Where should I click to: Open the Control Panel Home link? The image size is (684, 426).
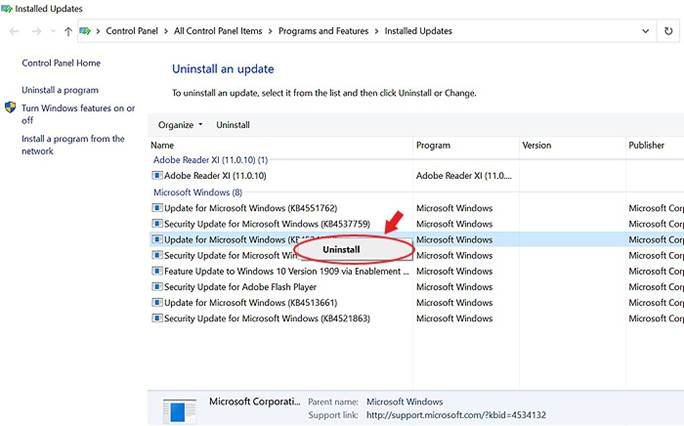coord(61,63)
